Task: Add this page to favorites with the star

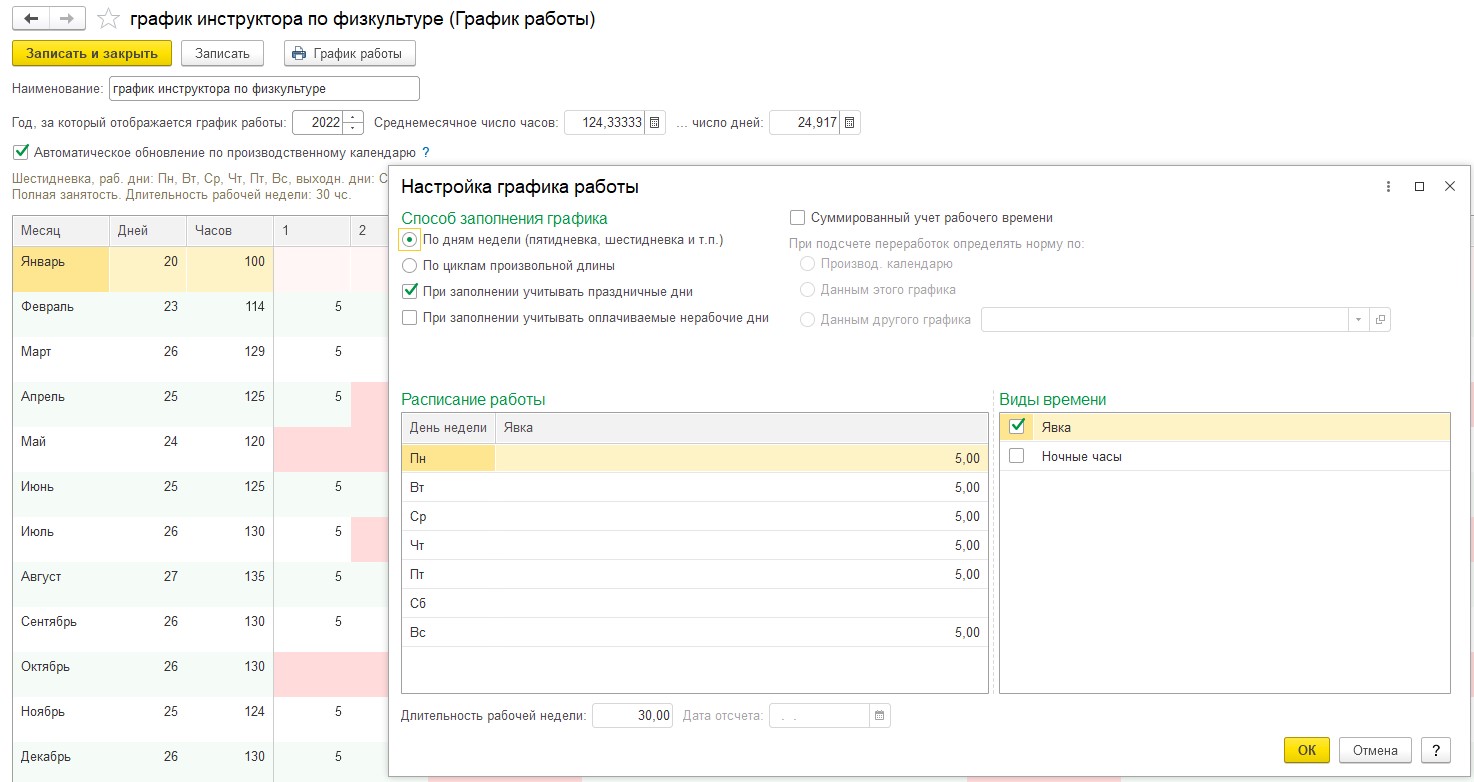Action: pos(108,19)
